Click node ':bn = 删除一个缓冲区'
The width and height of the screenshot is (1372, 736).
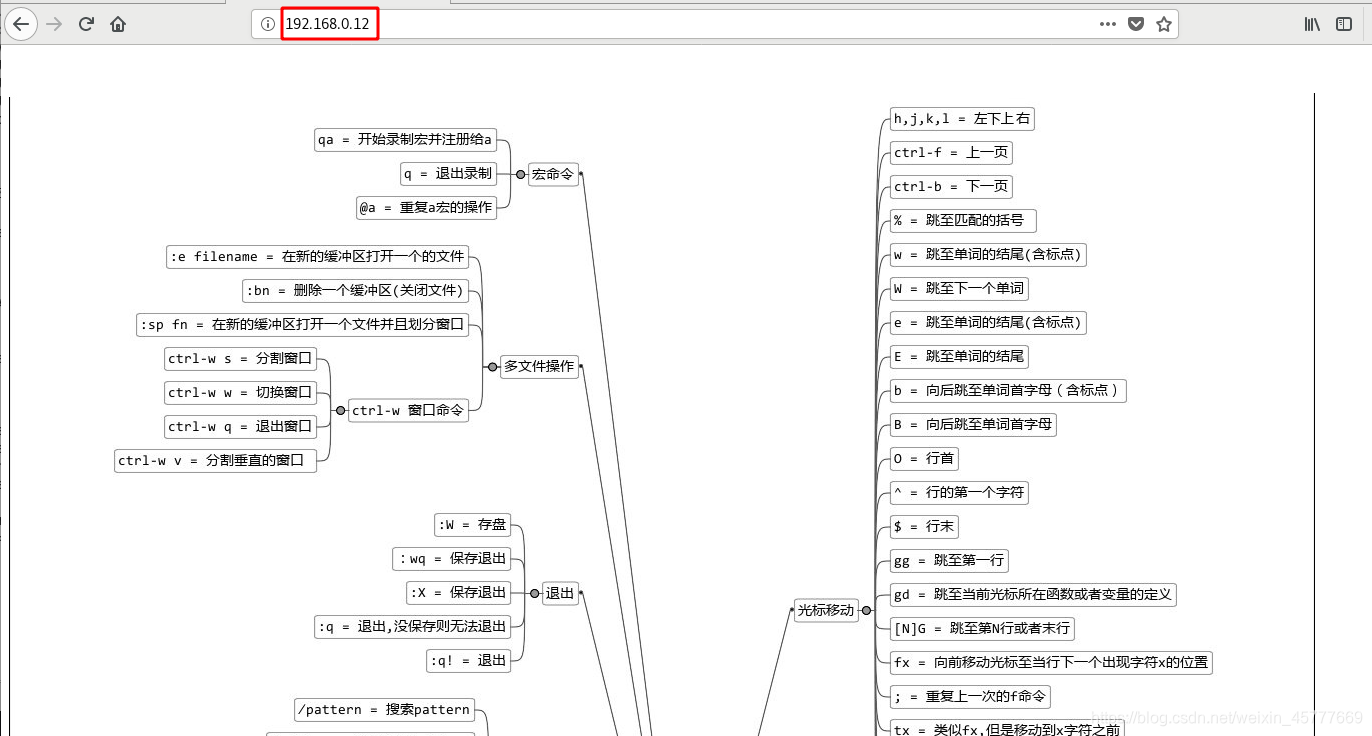pos(356,291)
